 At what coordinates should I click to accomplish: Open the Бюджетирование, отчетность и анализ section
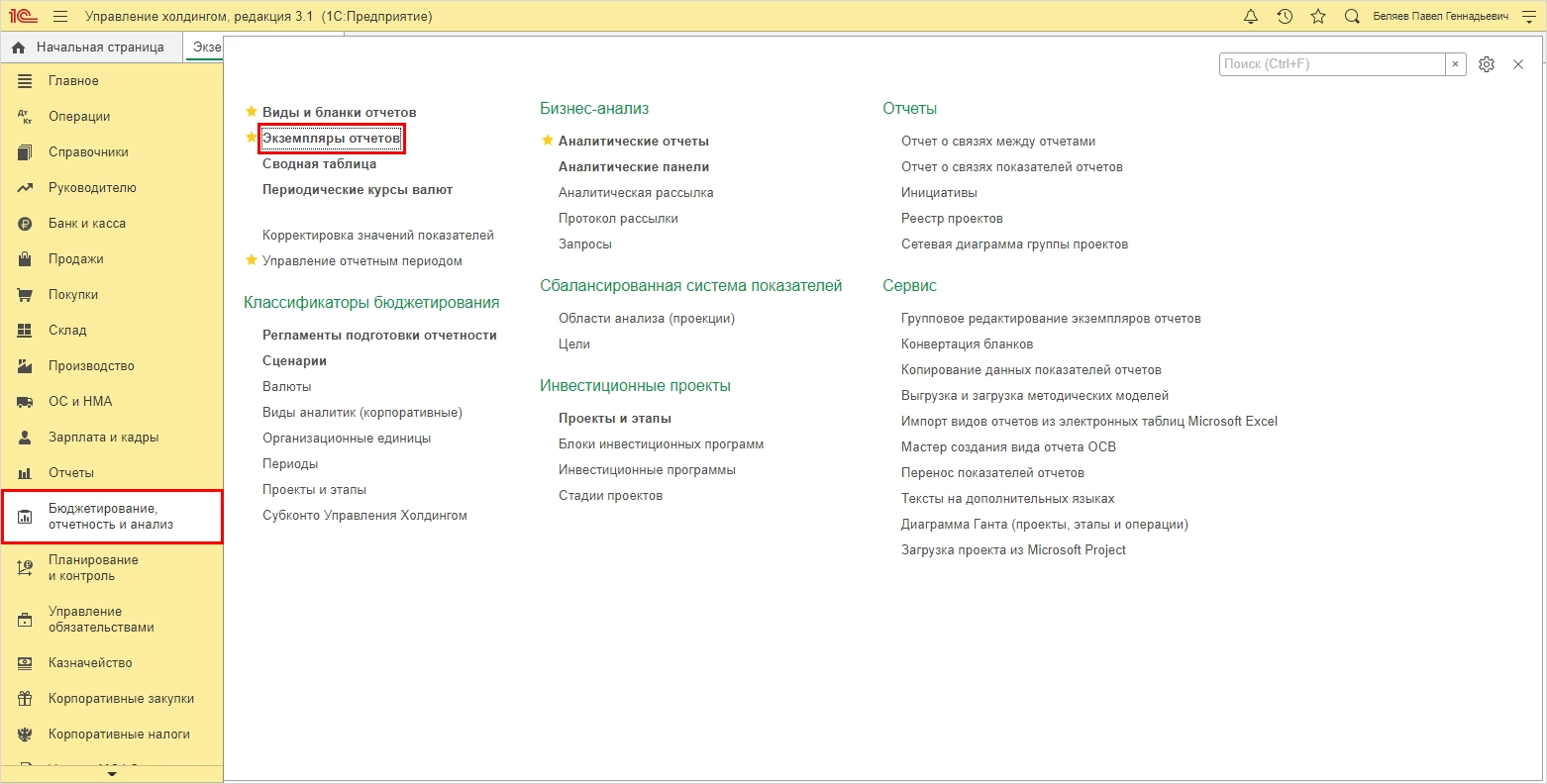click(111, 517)
